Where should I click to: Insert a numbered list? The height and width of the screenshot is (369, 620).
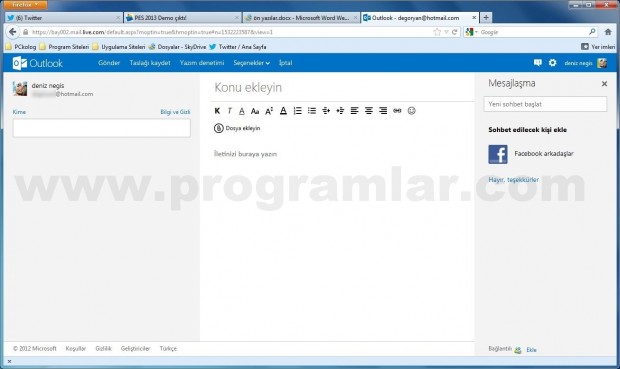tap(297, 111)
